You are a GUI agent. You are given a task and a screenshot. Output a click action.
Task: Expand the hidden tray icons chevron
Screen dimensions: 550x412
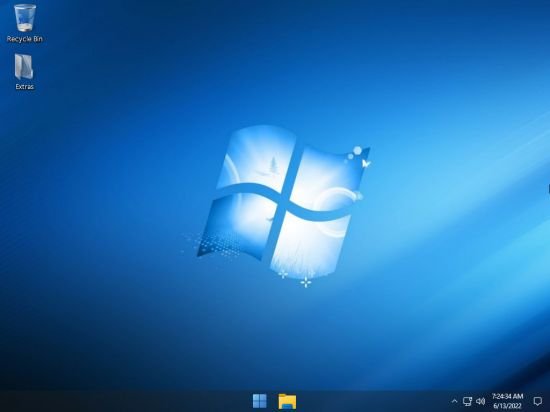coord(454,401)
